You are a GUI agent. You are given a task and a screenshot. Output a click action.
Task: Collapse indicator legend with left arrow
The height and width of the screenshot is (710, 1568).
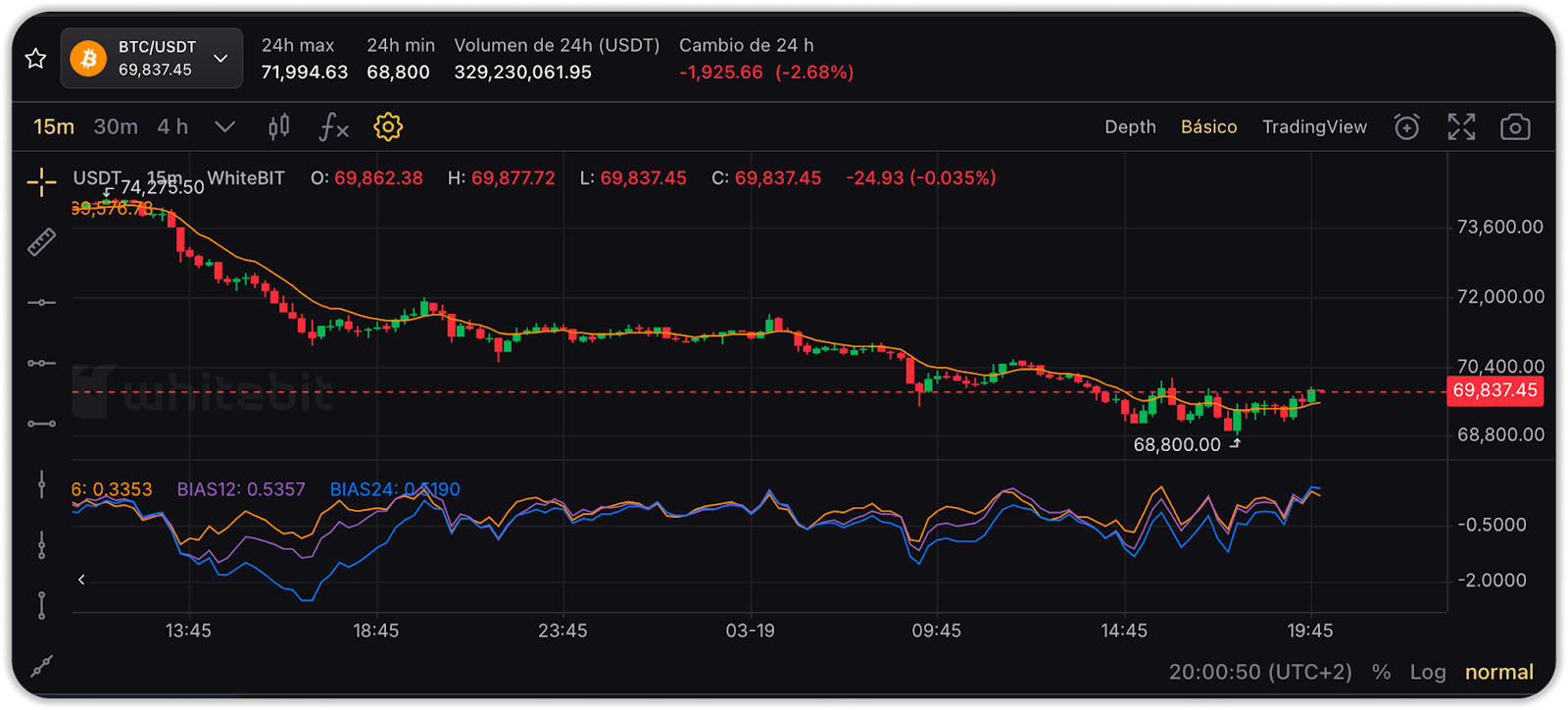pyautogui.click(x=81, y=580)
